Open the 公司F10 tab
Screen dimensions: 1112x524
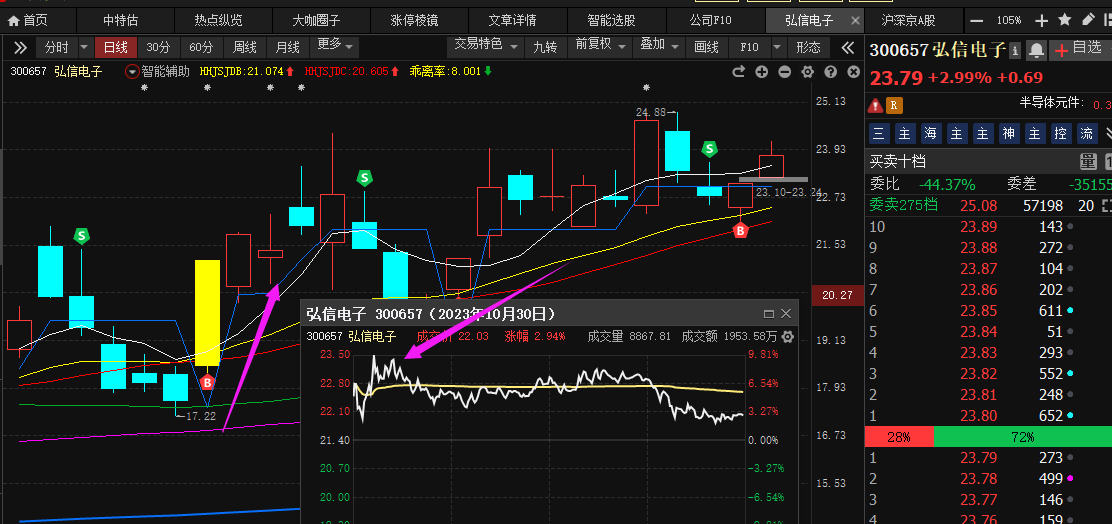(710, 20)
